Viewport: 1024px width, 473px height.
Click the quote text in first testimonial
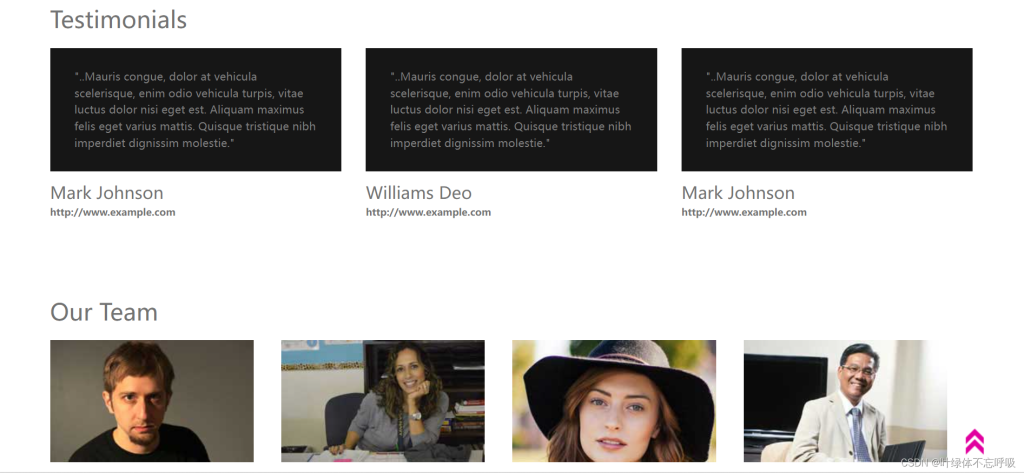pyautogui.click(x=195, y=110)
